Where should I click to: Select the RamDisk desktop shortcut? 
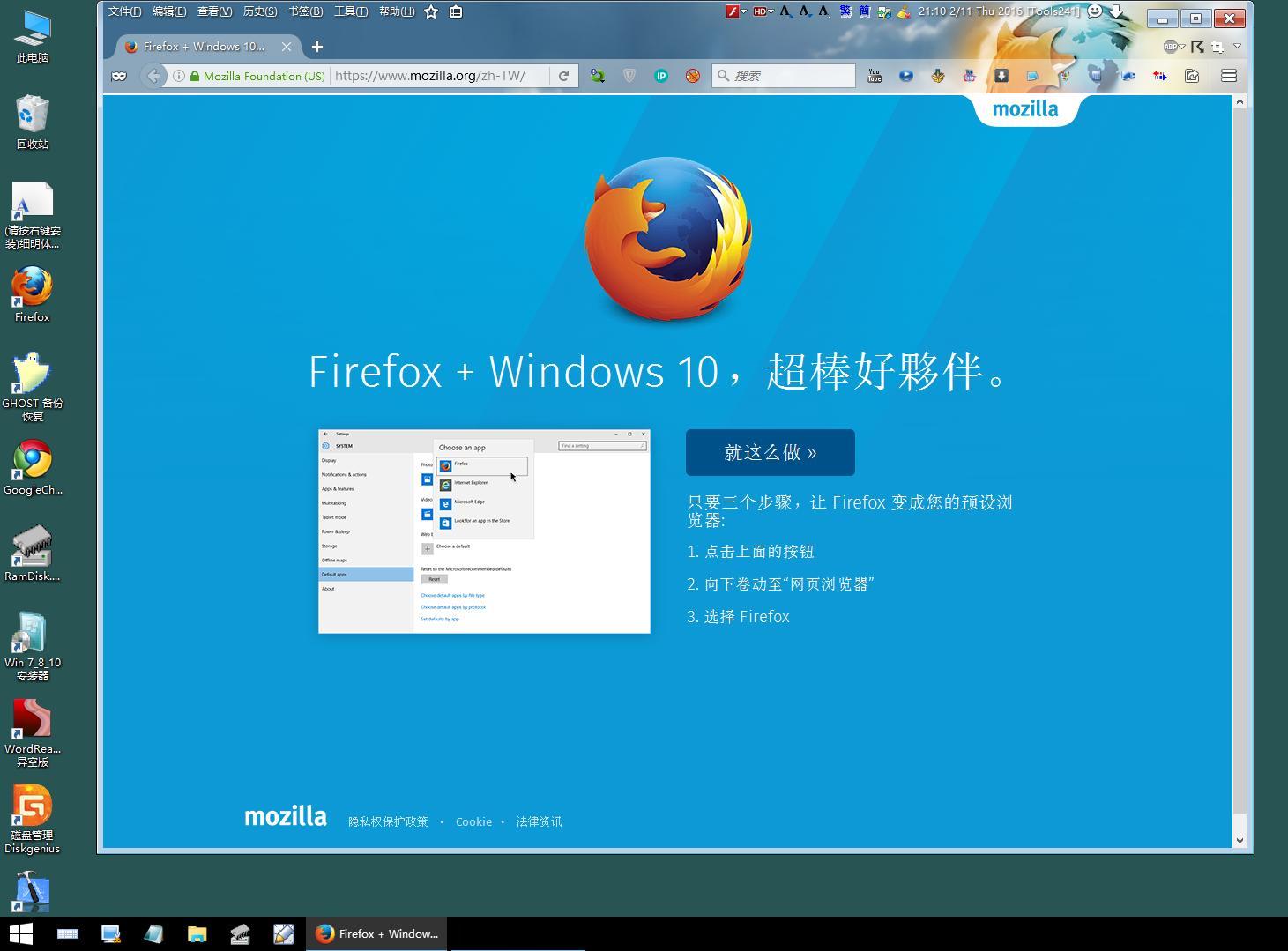pos(33,554)
